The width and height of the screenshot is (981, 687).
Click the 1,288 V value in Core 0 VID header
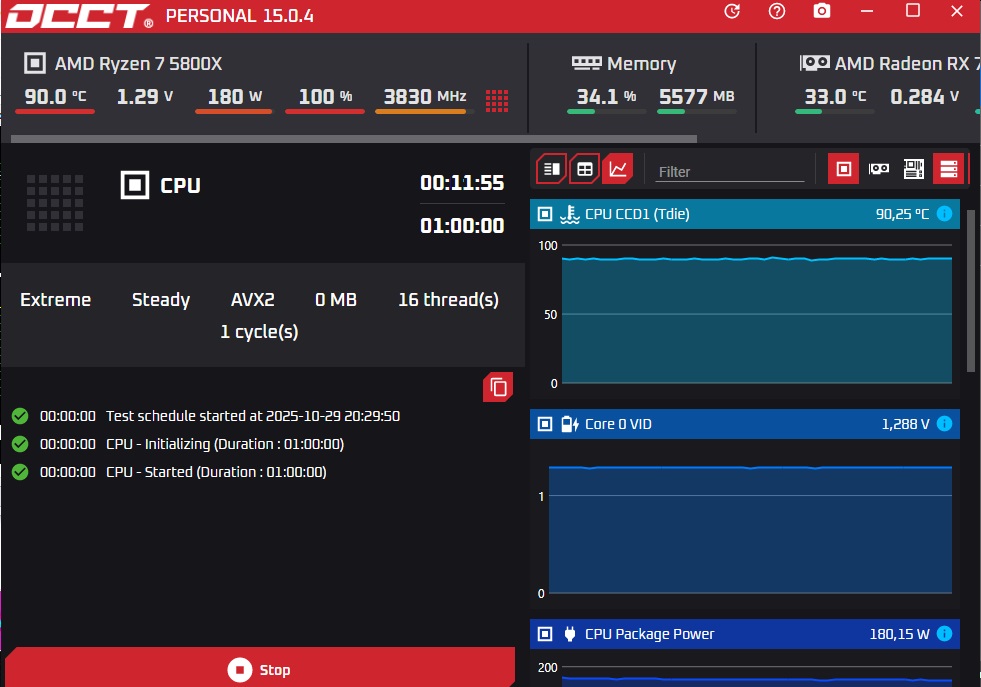click(905, 424)
